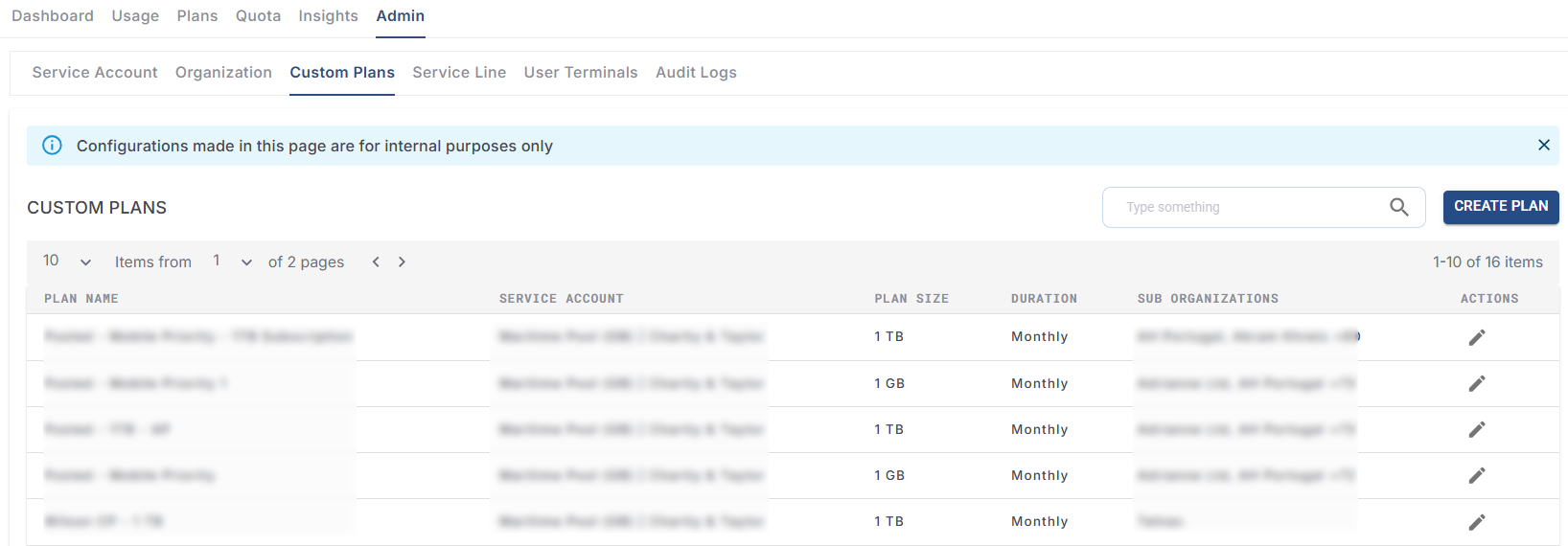Viewport: 1568px width, 546px height.
Task: Dismiss the internal purposes info banner
Action: tap(1543, 145)
